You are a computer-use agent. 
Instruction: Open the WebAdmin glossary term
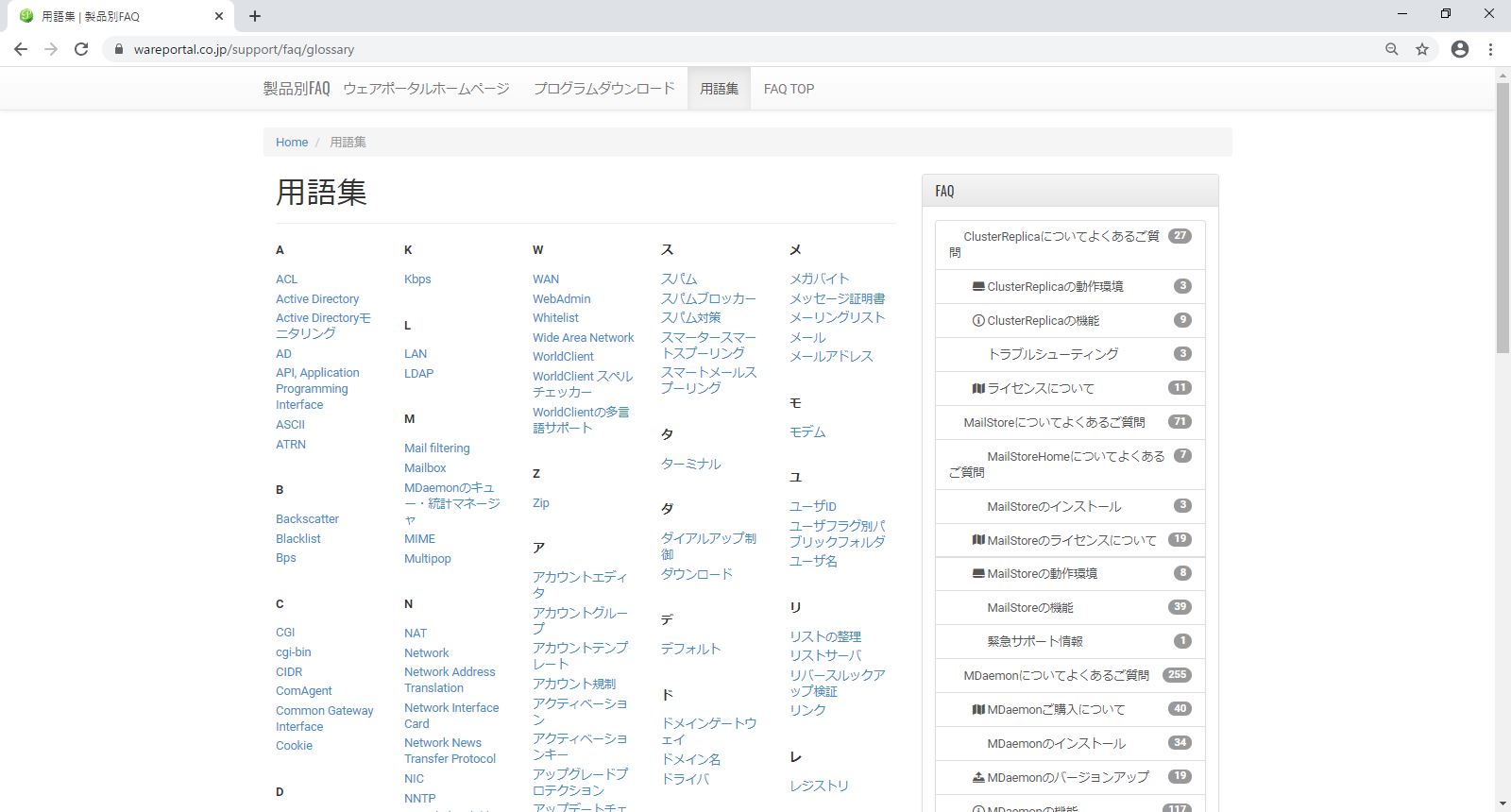561,298
